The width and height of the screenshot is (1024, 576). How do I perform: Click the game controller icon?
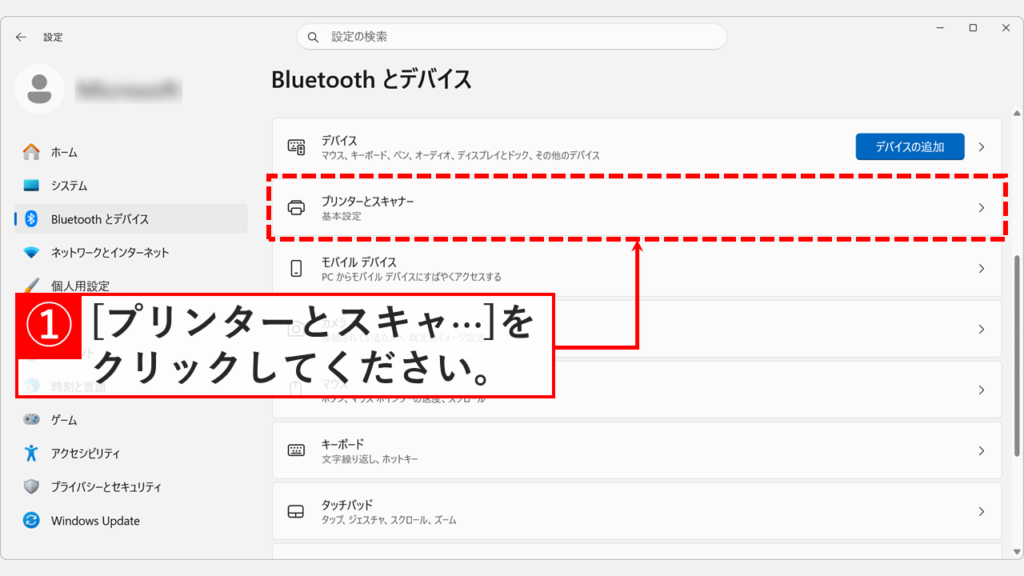[31, 419]
